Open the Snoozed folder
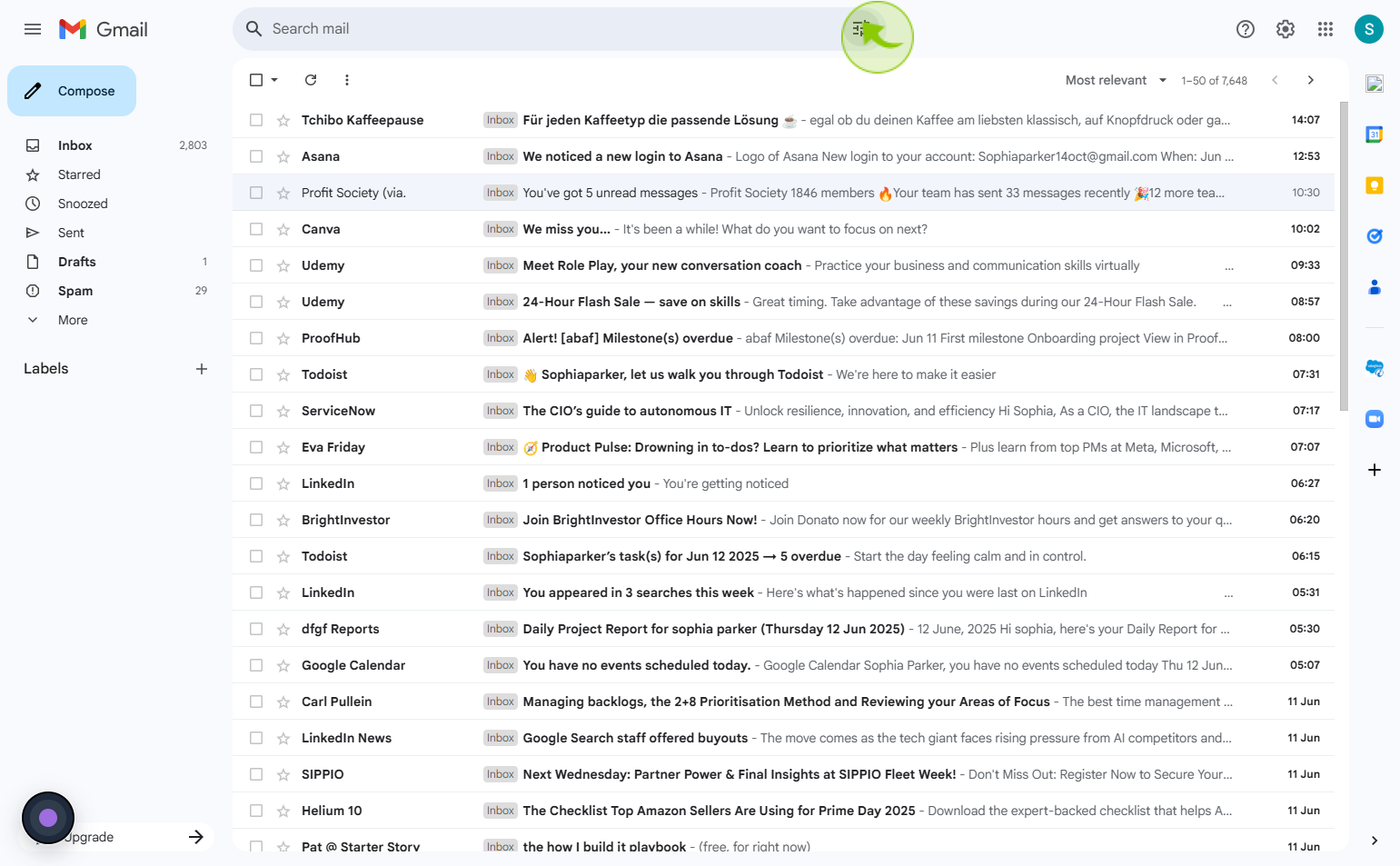The height and width of the screenshot is (866, 1400). pyautogui.click(x=83, y=204)
